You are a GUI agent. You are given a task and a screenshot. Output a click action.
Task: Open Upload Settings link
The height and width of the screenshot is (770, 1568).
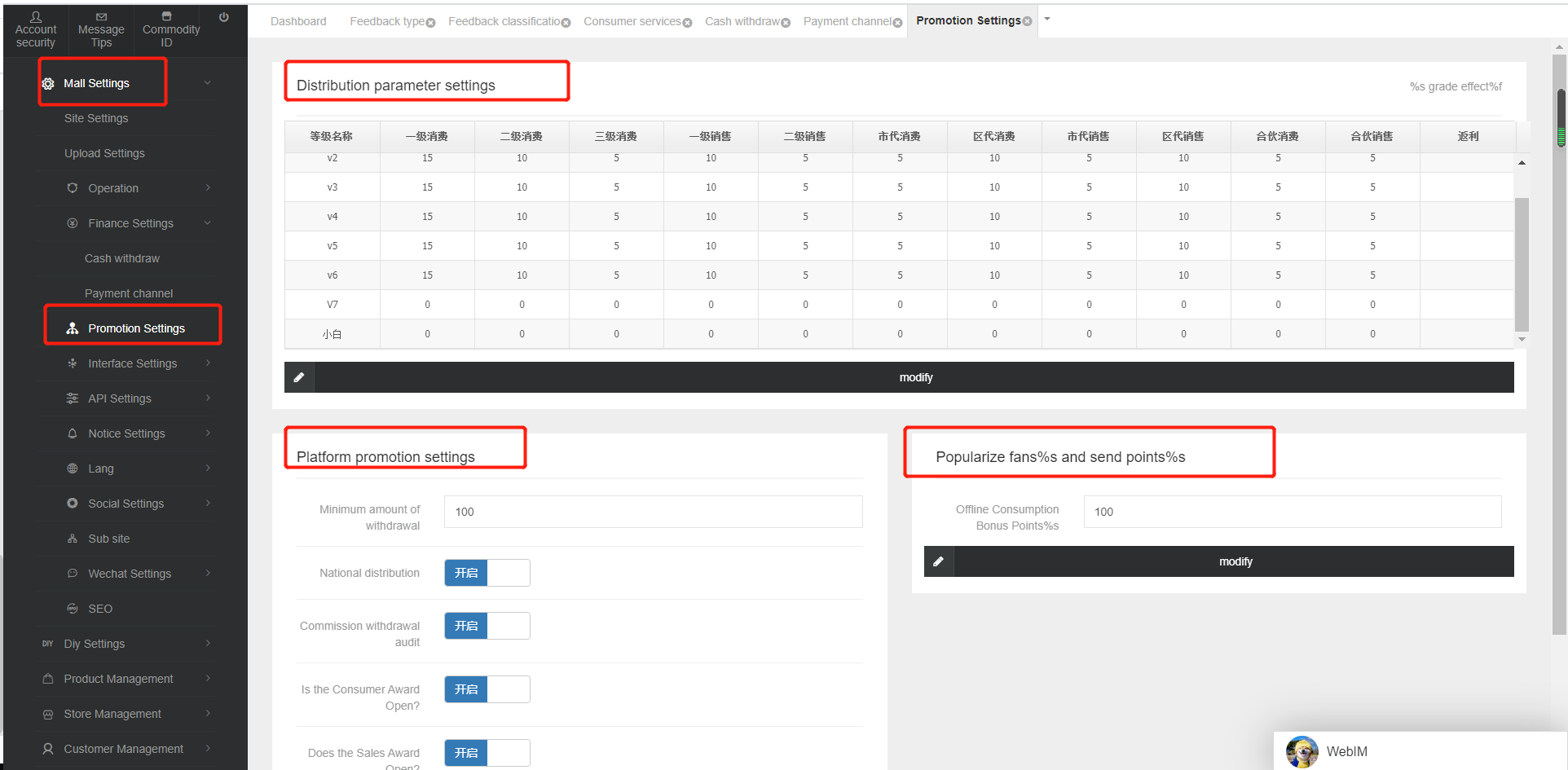coord(104,153)
